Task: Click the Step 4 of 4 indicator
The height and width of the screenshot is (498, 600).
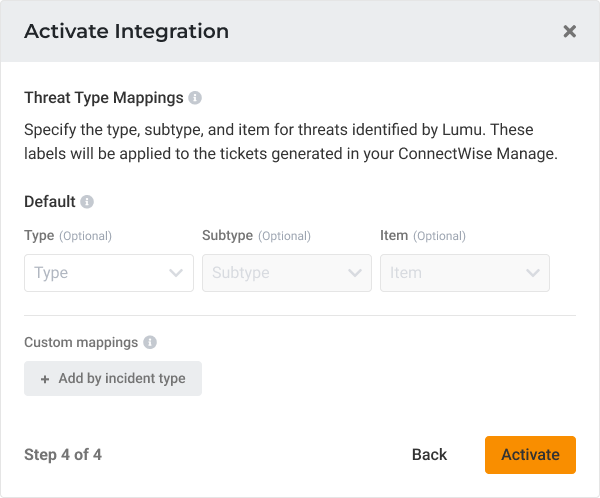Action: [x=63, y=455]
